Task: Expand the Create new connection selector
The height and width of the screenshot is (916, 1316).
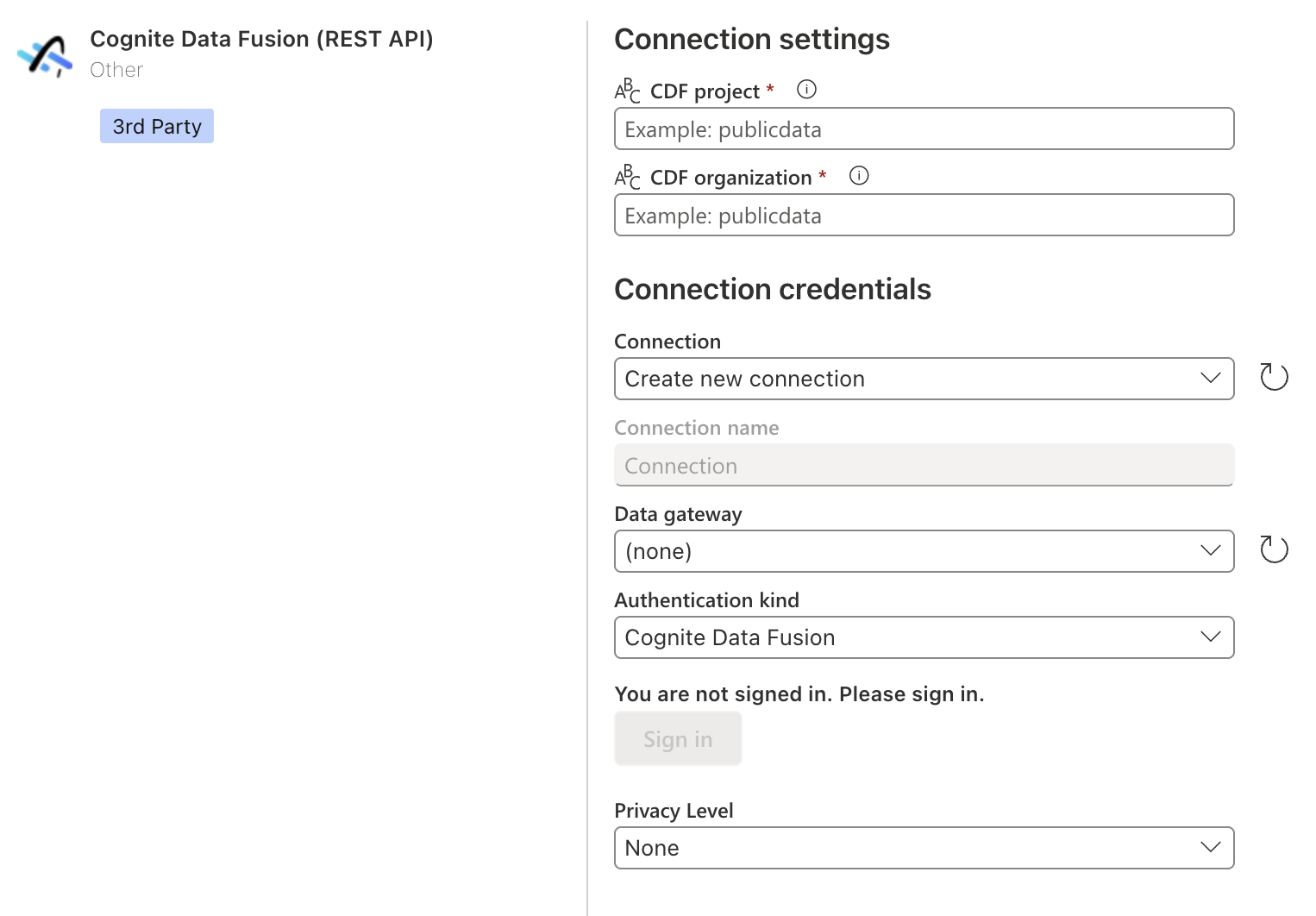Action: (x=1211, y=379)
